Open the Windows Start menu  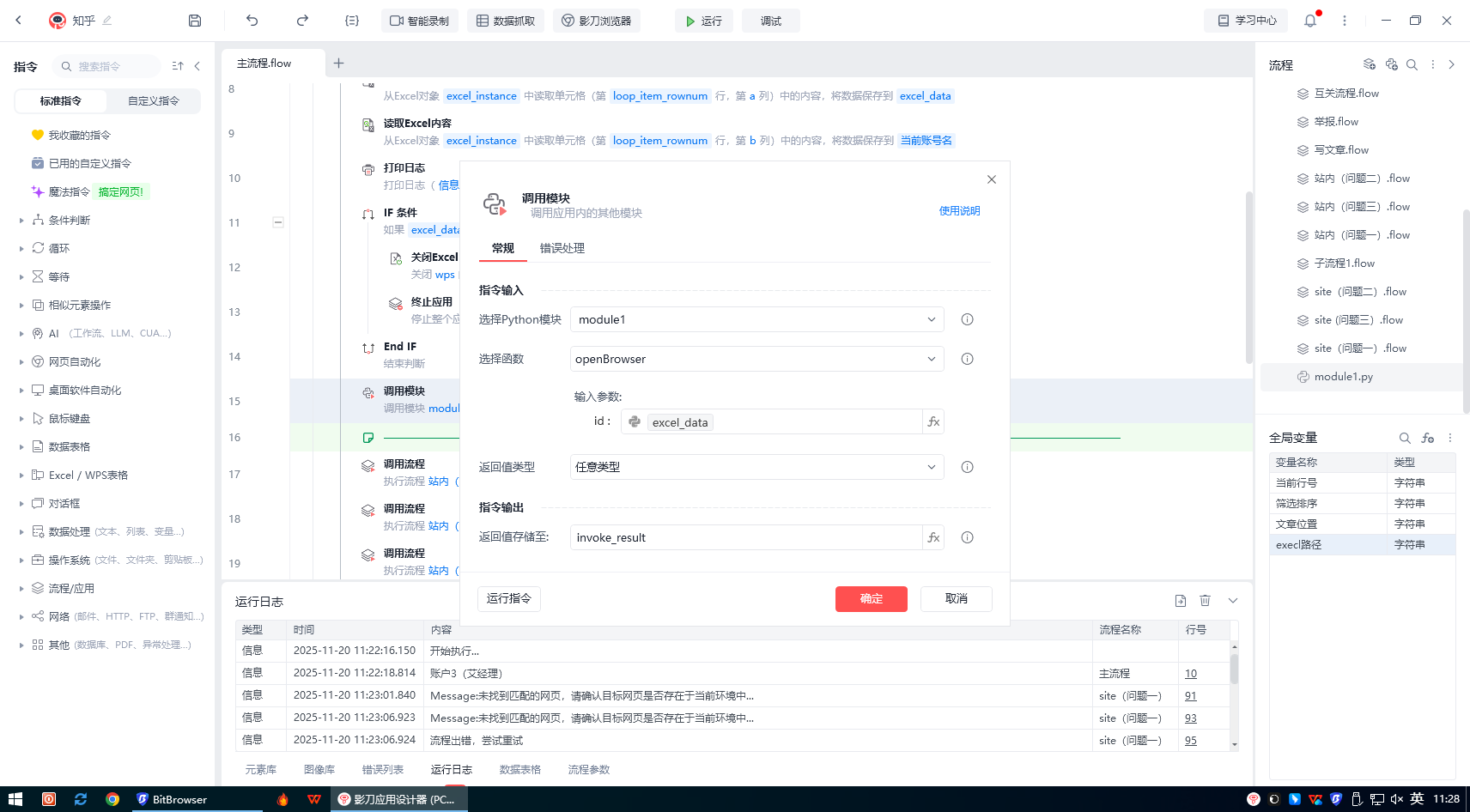tap(15, 799)
